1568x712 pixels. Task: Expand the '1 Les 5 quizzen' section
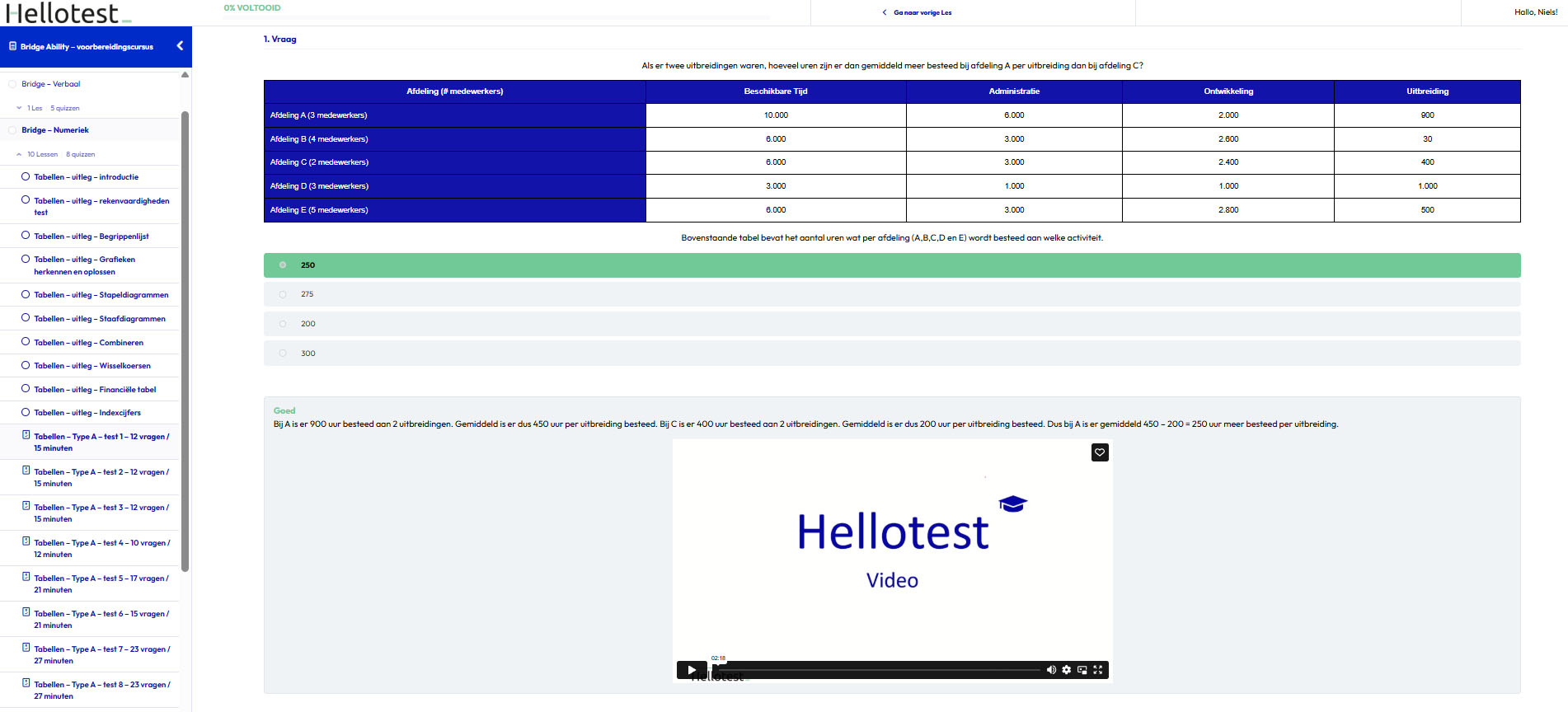(19, 108)
